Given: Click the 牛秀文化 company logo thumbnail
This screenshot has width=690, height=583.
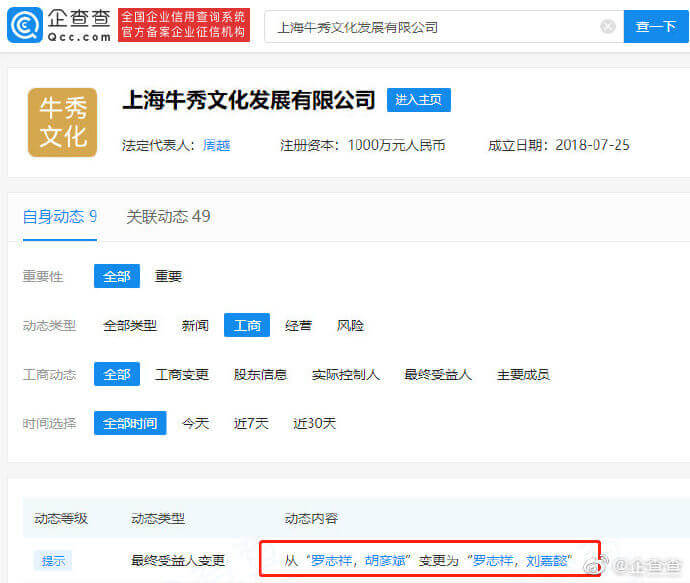Looking at the screenshot, I should 62,122.
